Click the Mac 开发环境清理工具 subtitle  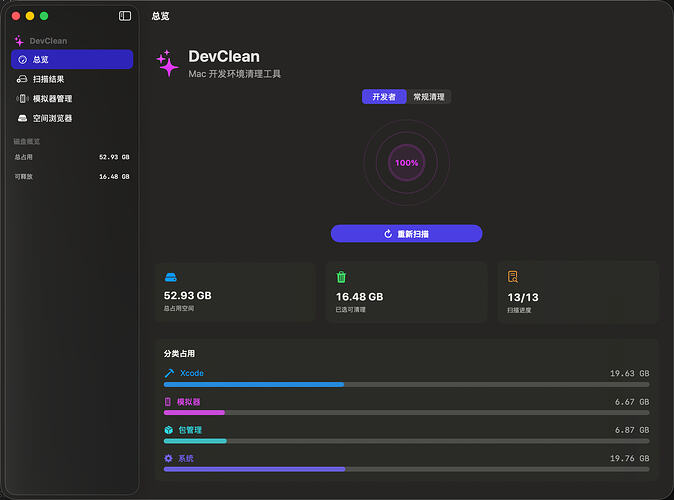[235, 74]
